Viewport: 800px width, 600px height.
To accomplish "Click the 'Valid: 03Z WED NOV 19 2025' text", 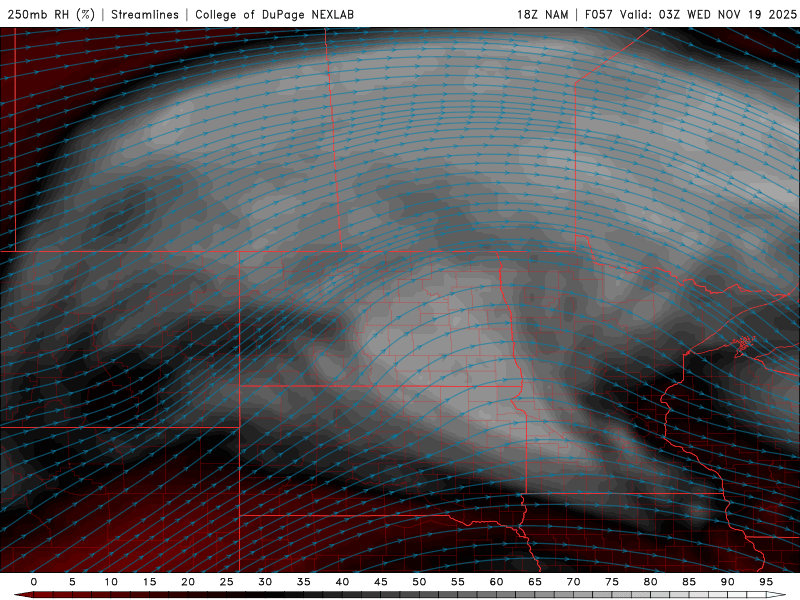I will pyautogui.click(x=708, y=14).
